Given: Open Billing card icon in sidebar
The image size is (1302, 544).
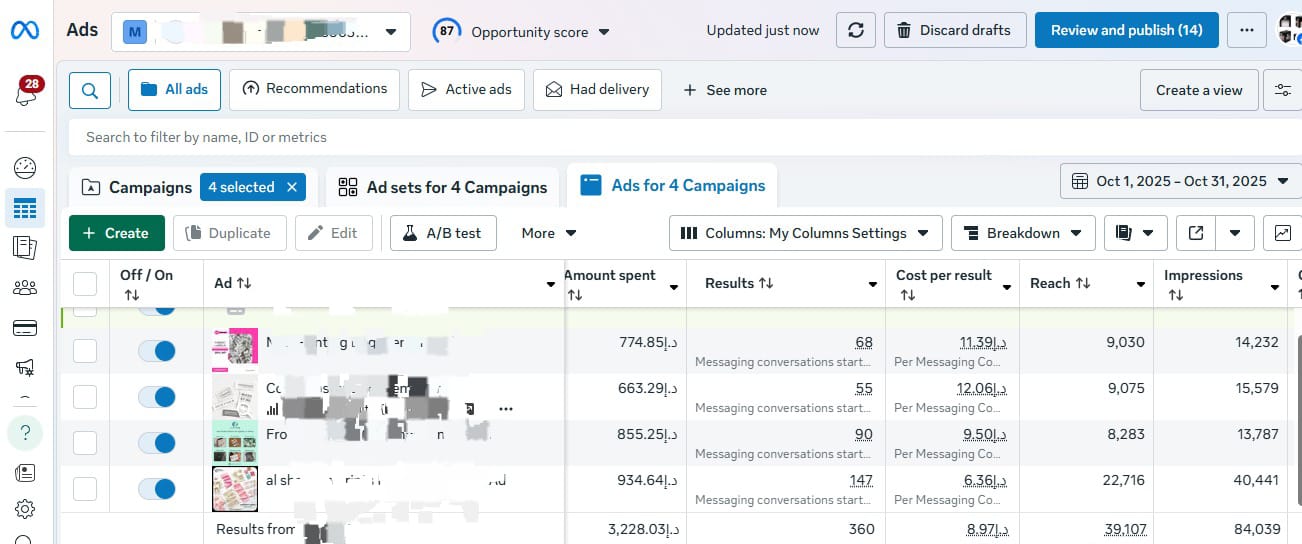Looking at the screenshot, I should coord(25,328).
